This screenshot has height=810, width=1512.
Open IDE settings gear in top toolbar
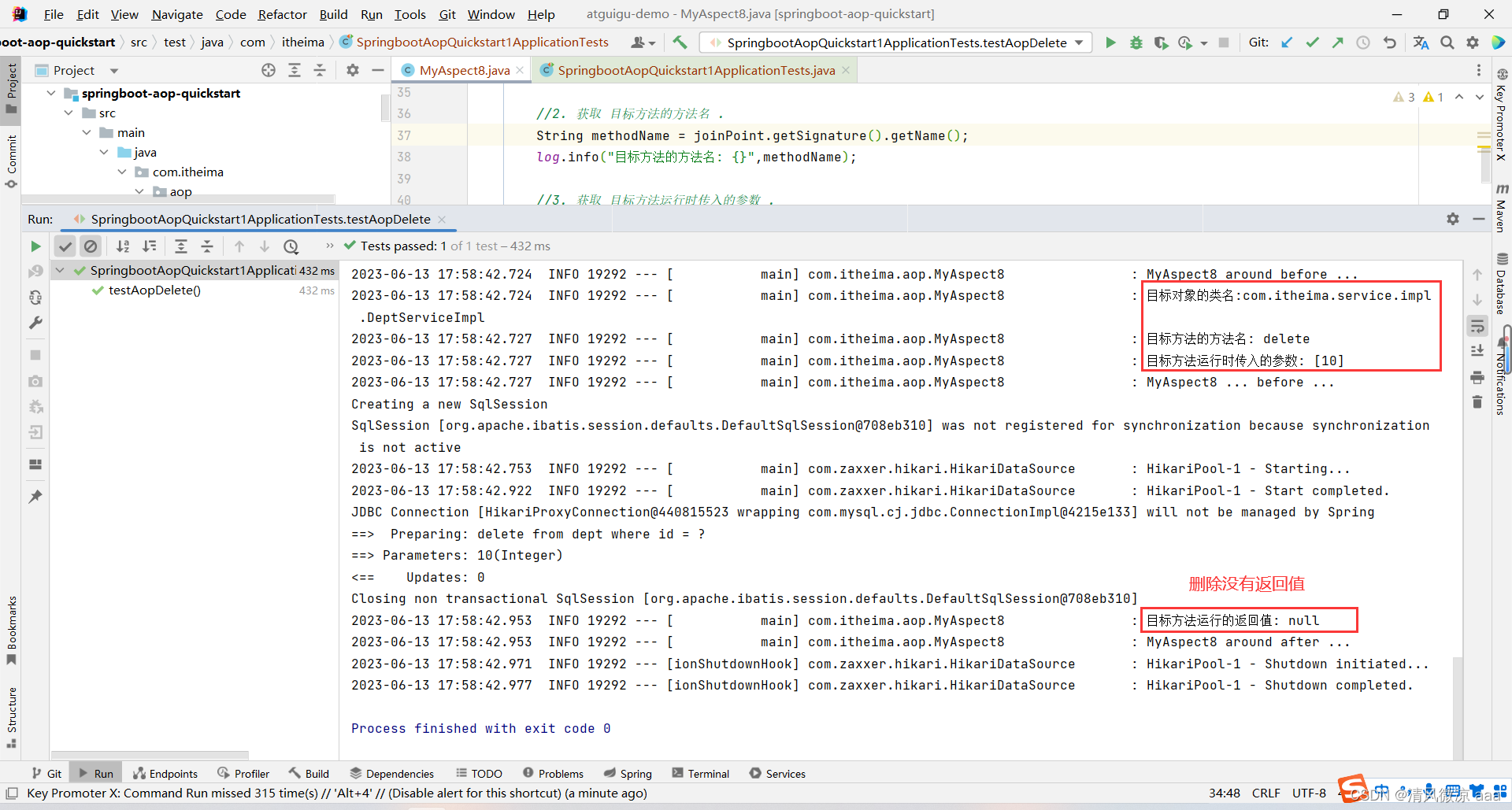(x=1472, y=43)
